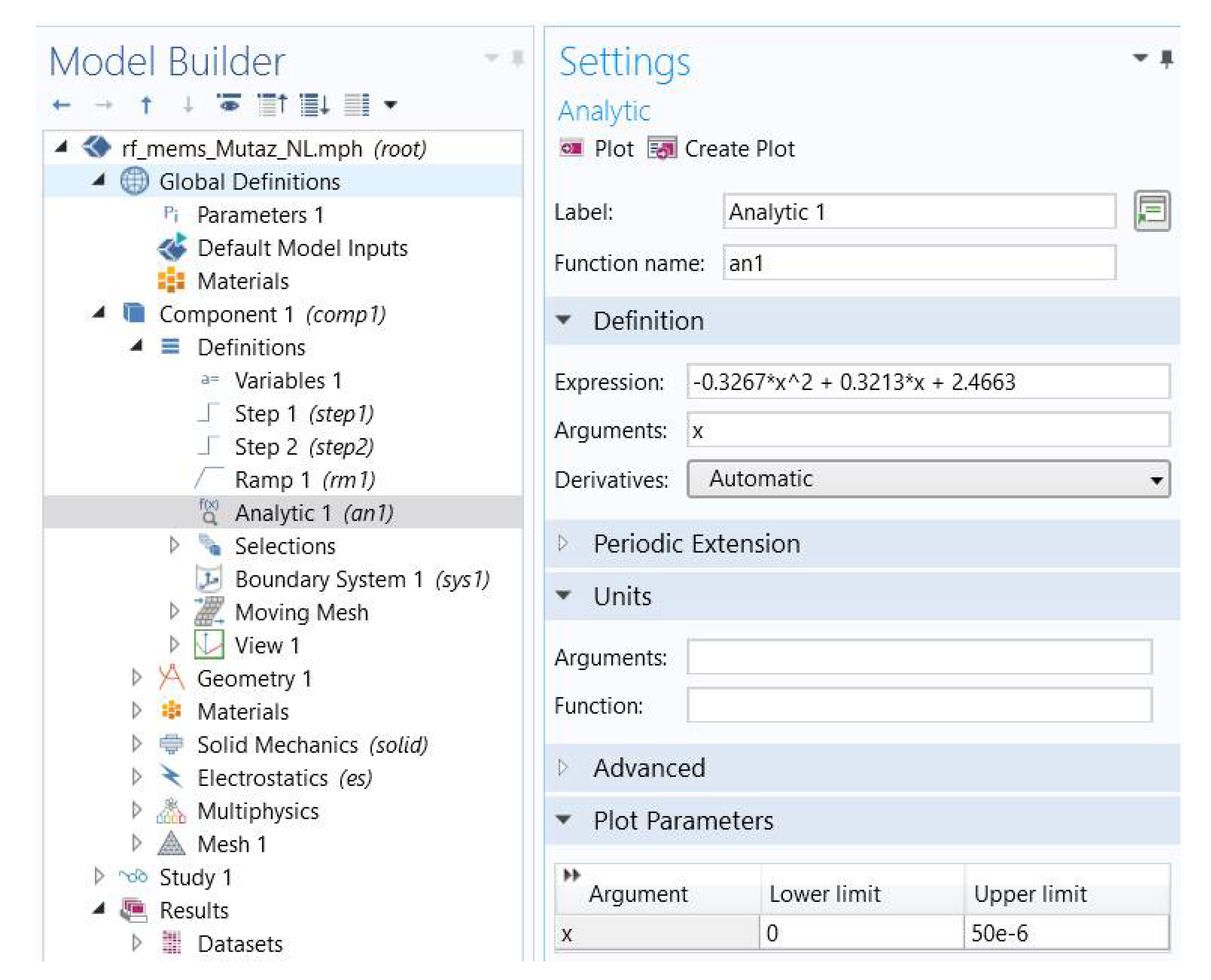Click the Create Plot button

722,149
